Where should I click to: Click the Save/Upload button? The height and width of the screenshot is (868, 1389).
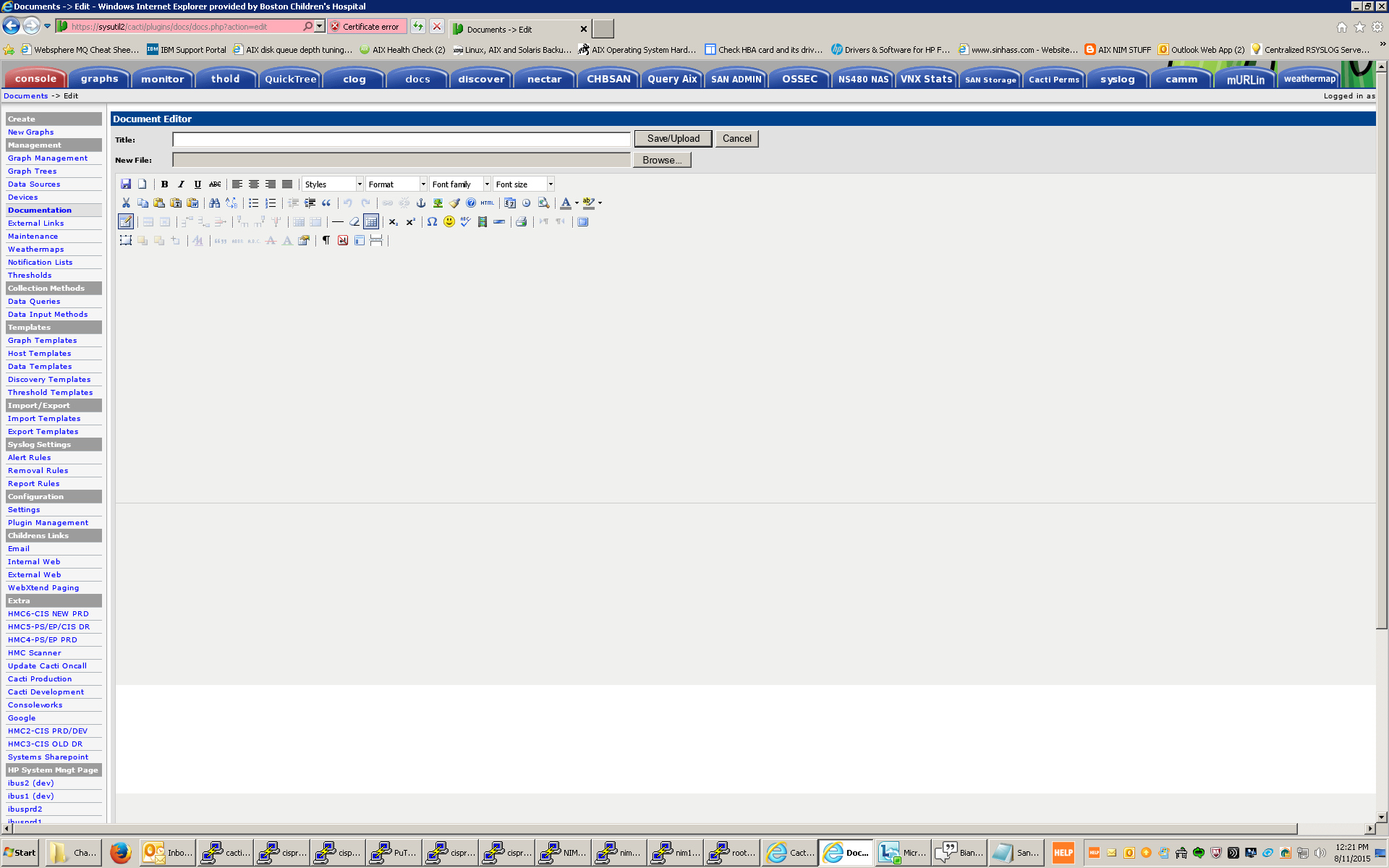(672, 138)
